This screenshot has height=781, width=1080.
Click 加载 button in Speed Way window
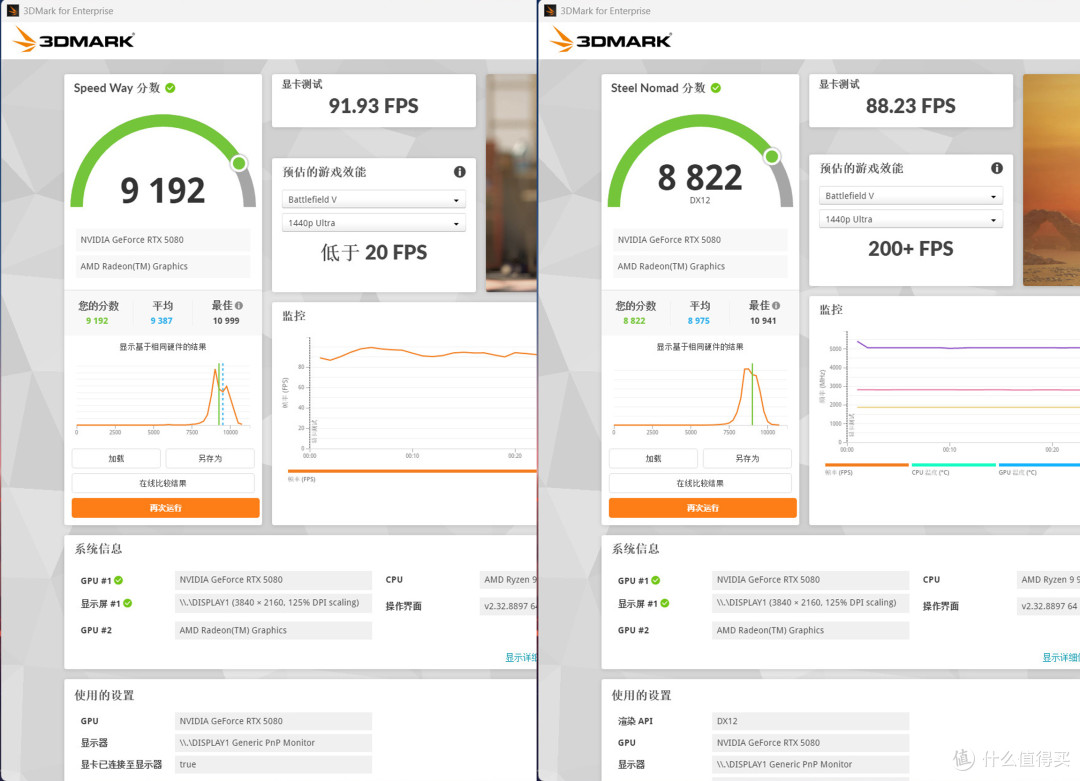pyautogui.click(x=116, y=458)
